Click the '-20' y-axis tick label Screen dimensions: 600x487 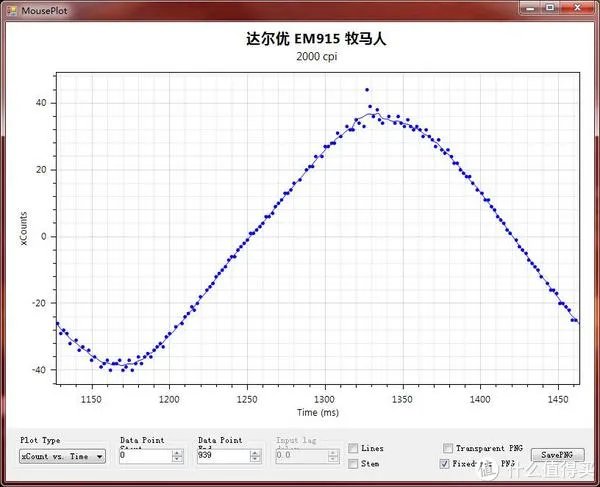click(x=38, y=303)
